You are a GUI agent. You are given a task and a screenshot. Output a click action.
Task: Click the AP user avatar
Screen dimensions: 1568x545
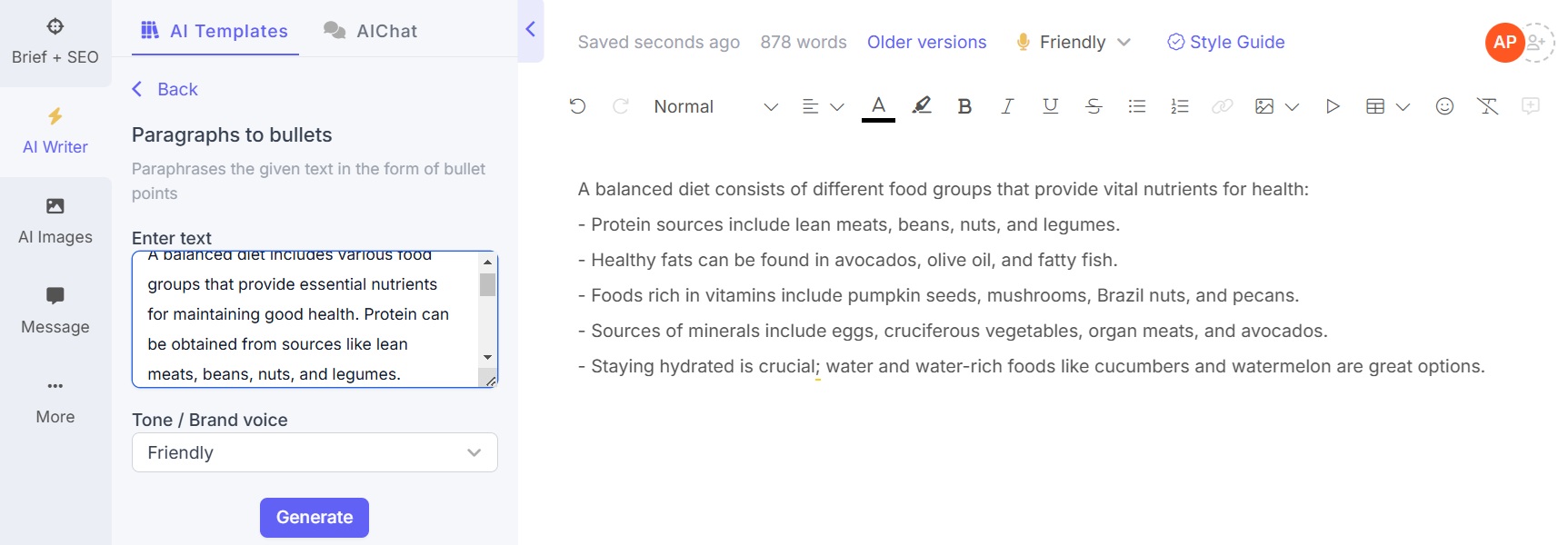pos(1504,42)
